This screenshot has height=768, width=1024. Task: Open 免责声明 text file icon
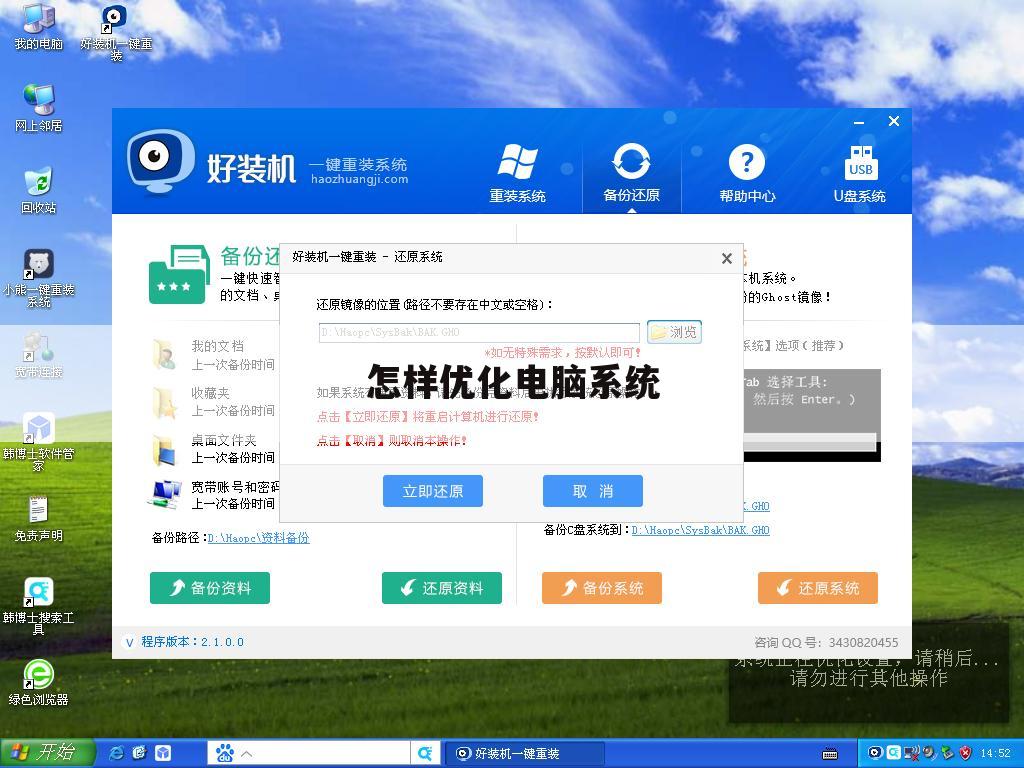coord(39,519)
